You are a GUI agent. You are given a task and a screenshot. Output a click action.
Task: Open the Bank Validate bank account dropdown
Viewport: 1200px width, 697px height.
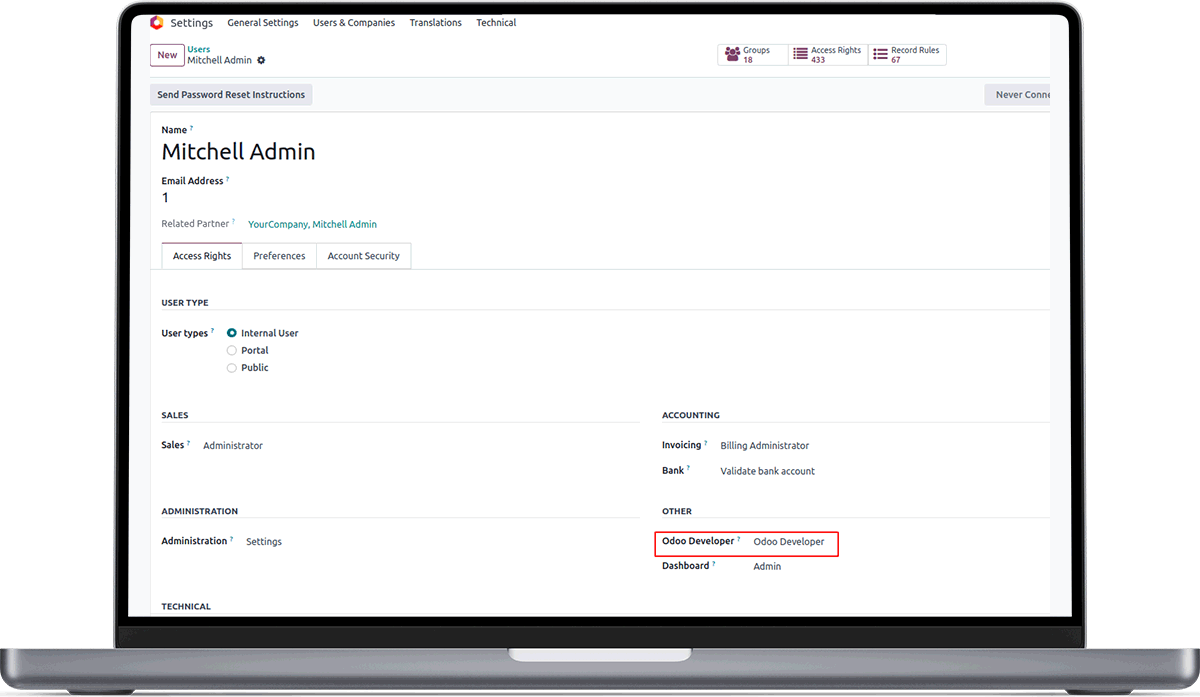[x=768, y=471]
